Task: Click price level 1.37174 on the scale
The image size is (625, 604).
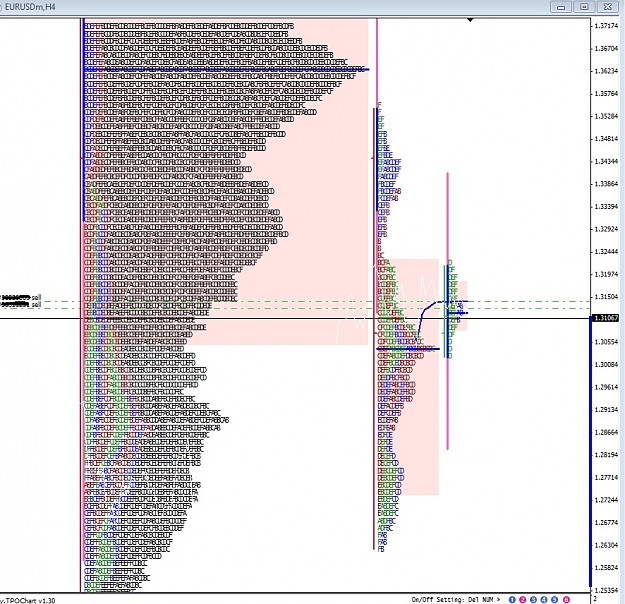Action: click(x=606, y=26)
